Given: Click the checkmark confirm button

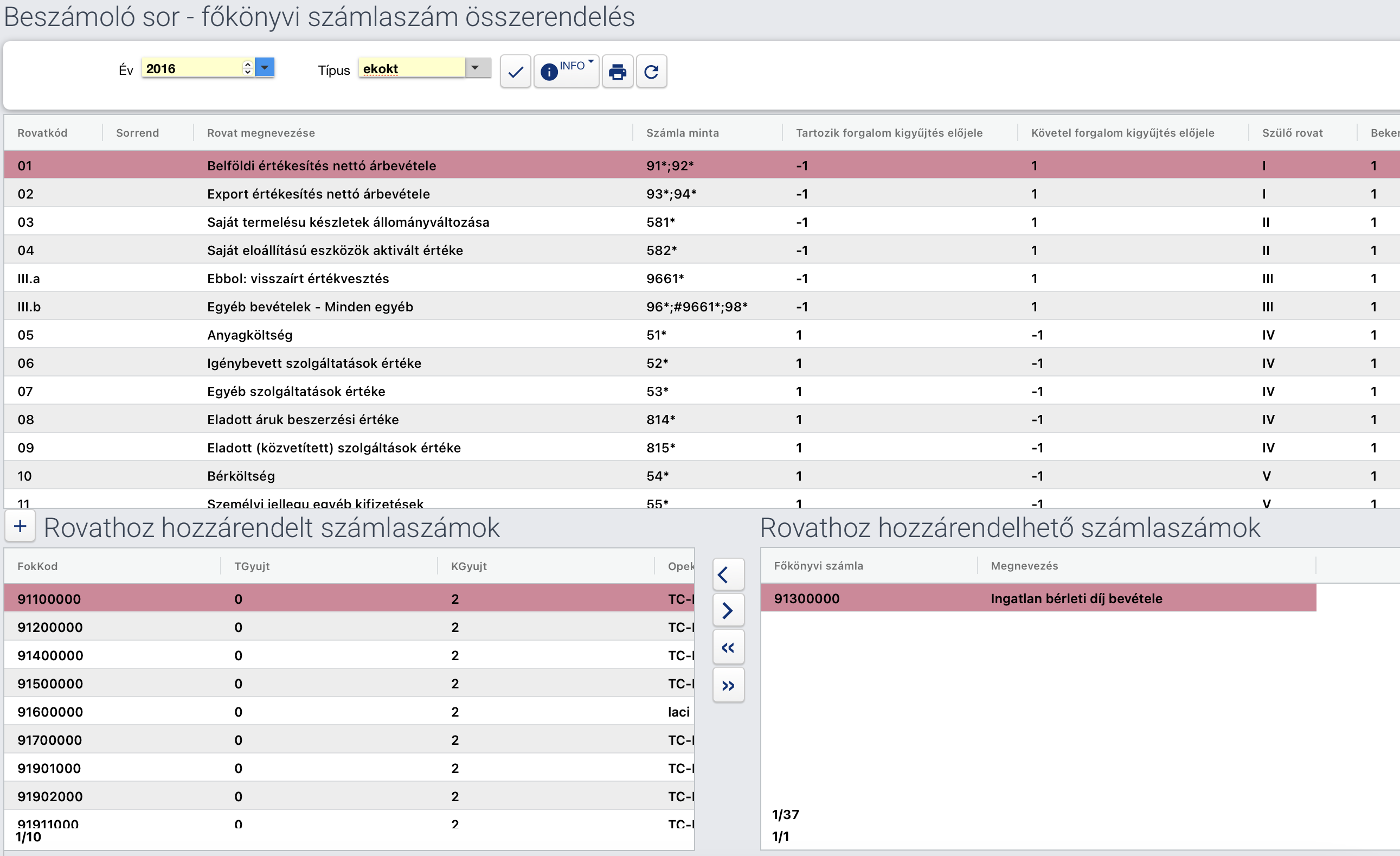Looking at the screenshot, I should pyautogui.click(x=515, y=72).
